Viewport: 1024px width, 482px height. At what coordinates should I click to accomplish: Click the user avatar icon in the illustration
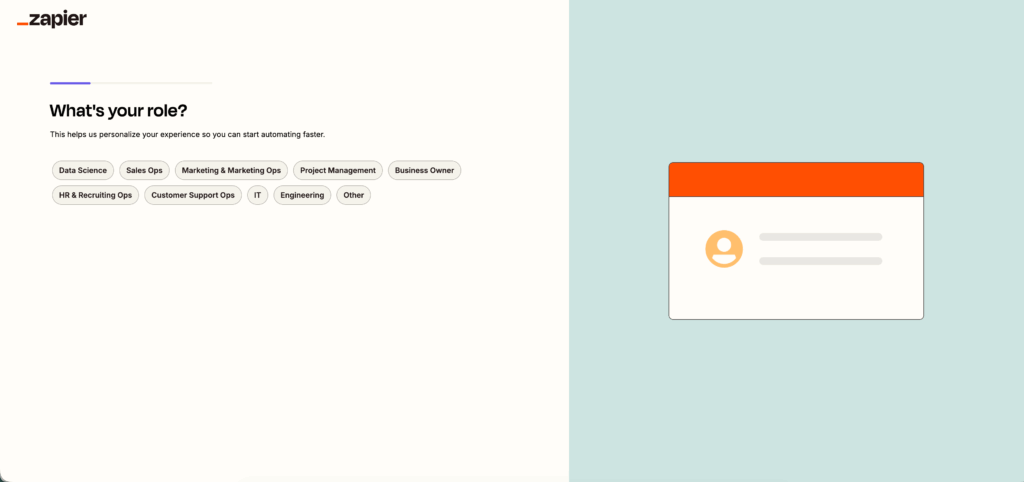[x=724, y=249]
